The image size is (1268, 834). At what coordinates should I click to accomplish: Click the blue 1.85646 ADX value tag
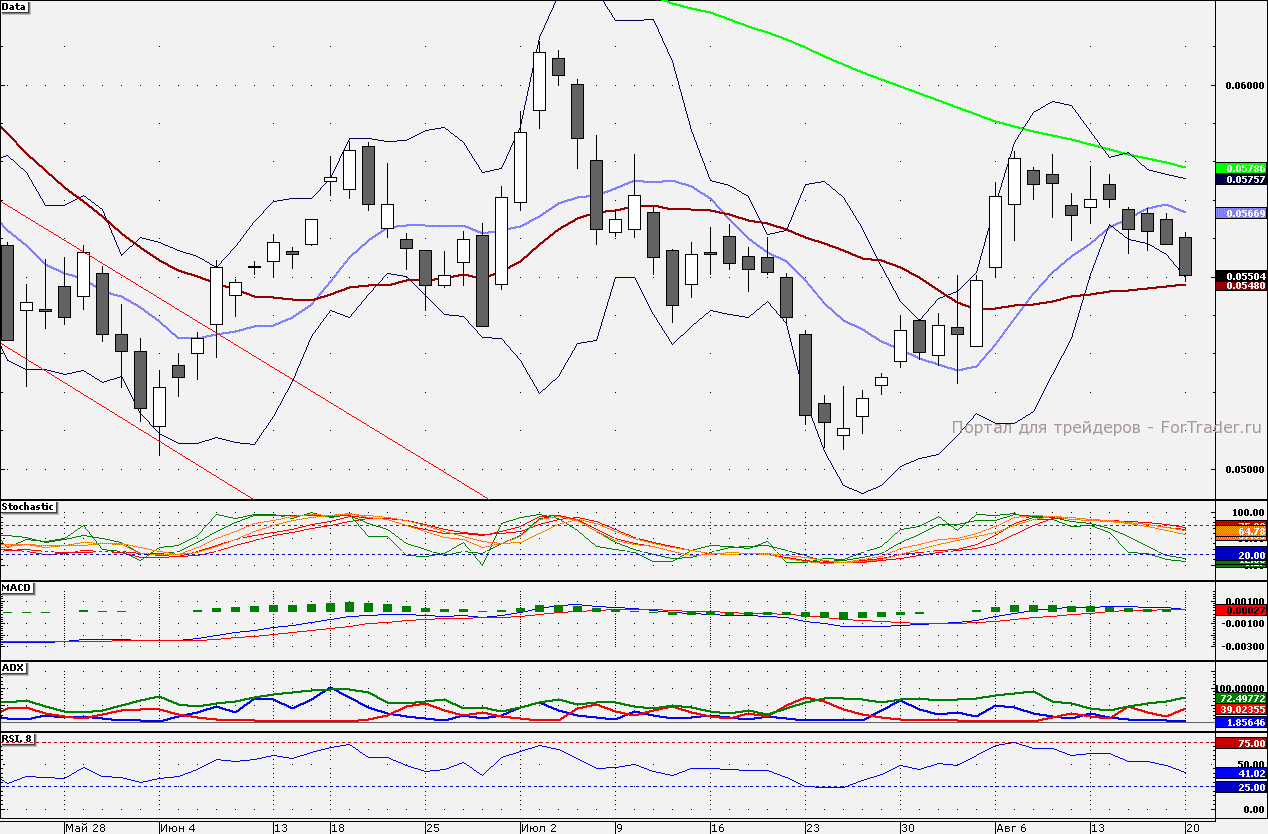1241,722
